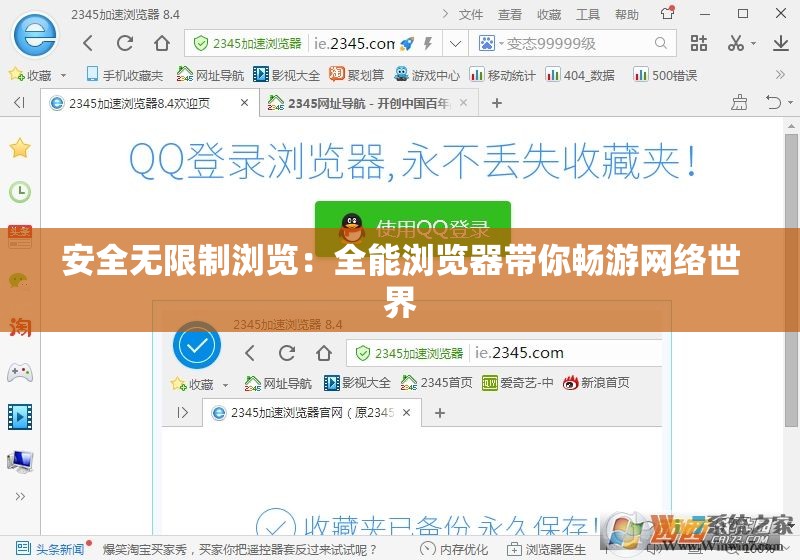Open the 查看 menu
This screenshot has width=800, height=560.
510,14
